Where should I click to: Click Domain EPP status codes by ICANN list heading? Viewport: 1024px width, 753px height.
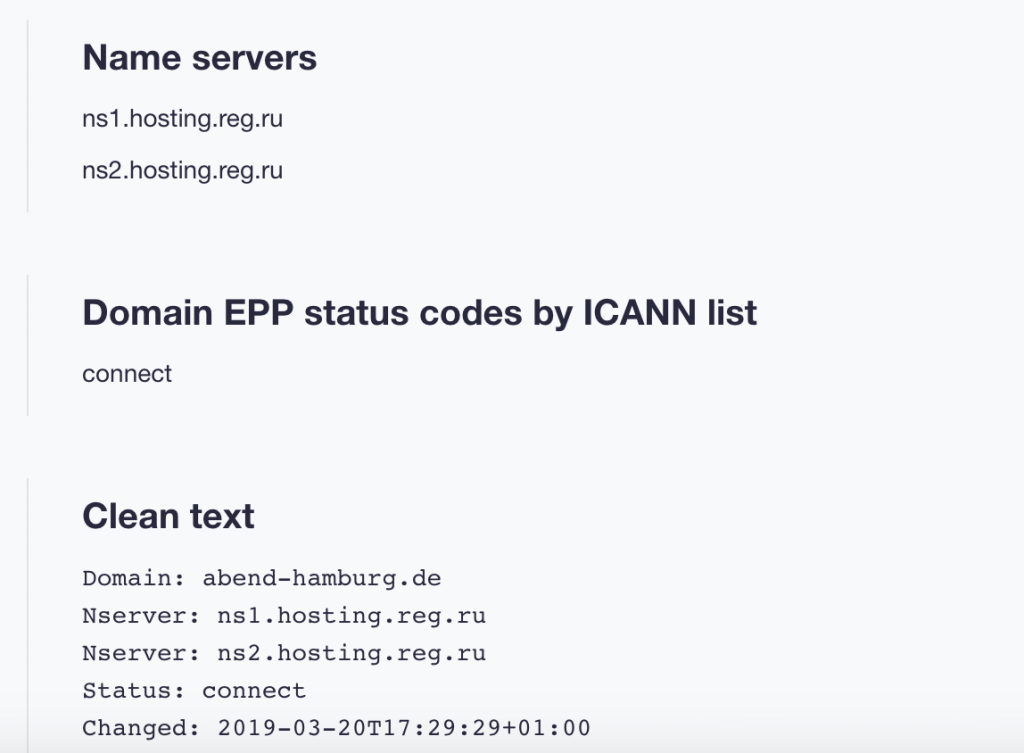click(419, 312)
